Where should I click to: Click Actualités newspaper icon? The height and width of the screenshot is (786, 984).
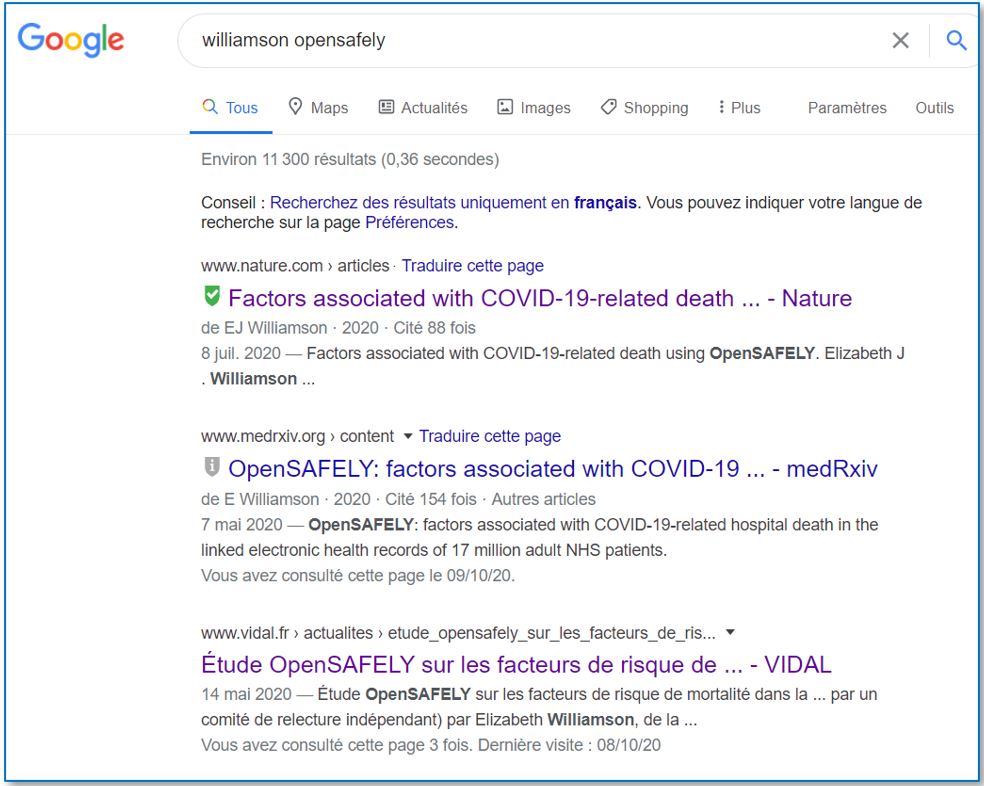[386, 107]
